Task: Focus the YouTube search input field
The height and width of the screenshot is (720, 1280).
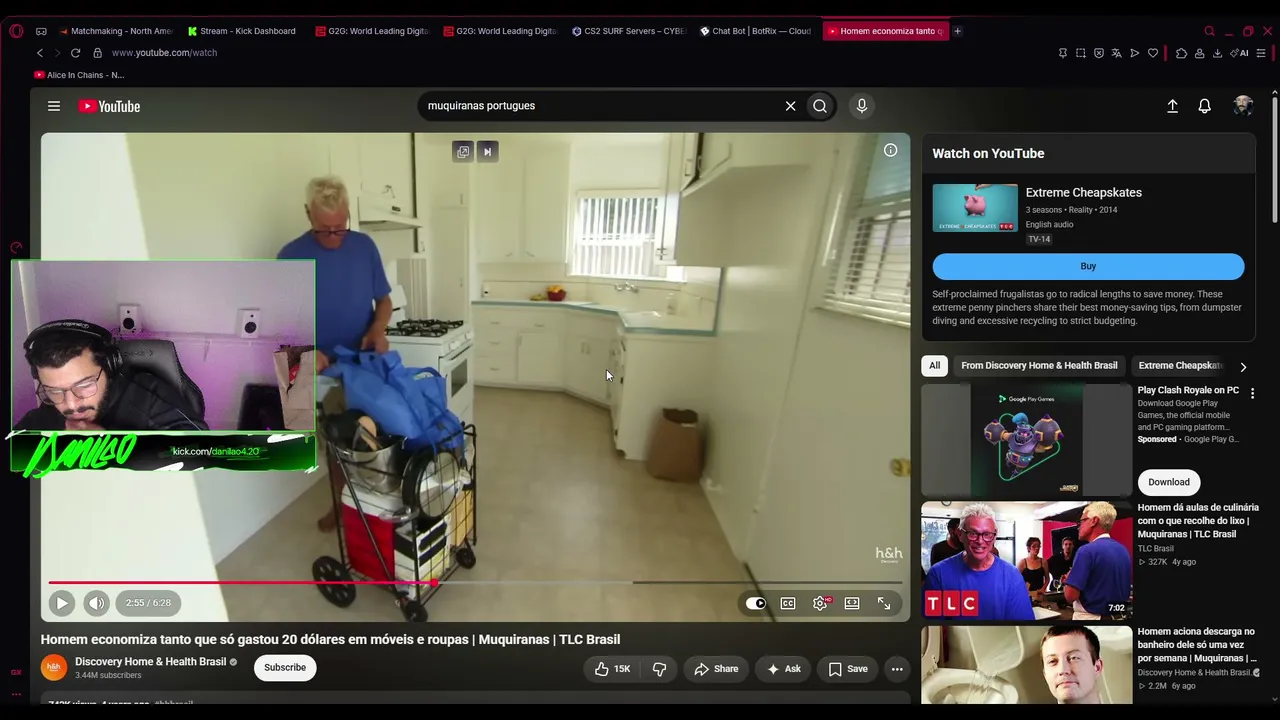Action: 600,106
